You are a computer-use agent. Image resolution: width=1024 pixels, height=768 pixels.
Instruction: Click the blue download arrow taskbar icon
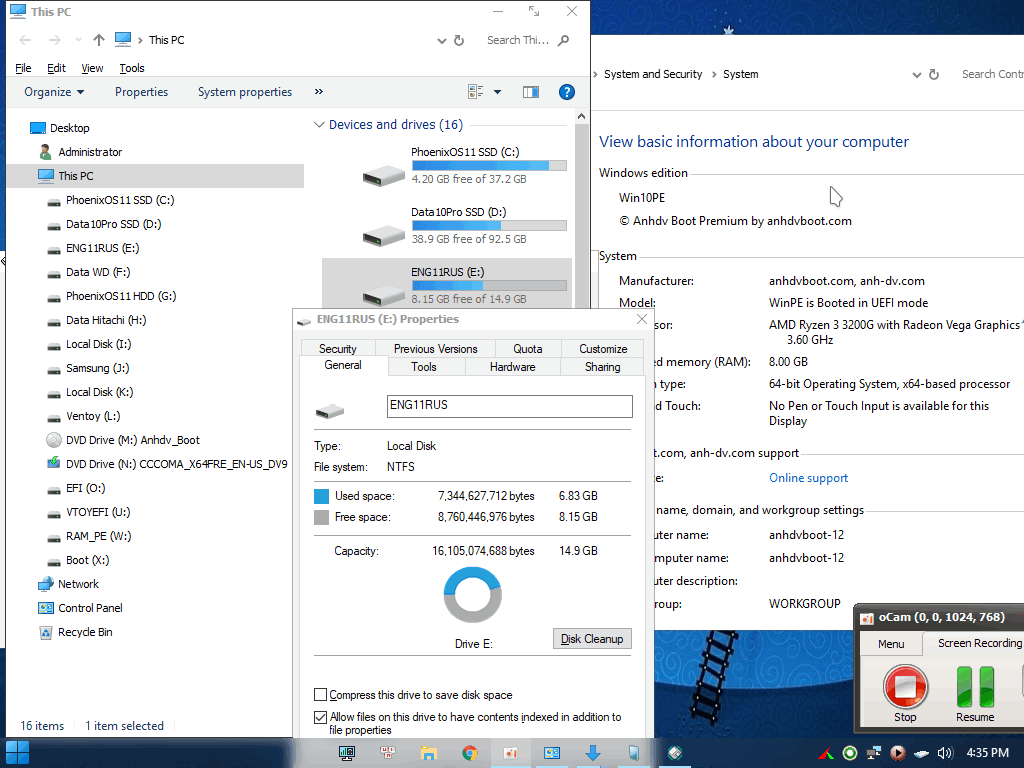[592, 753]
